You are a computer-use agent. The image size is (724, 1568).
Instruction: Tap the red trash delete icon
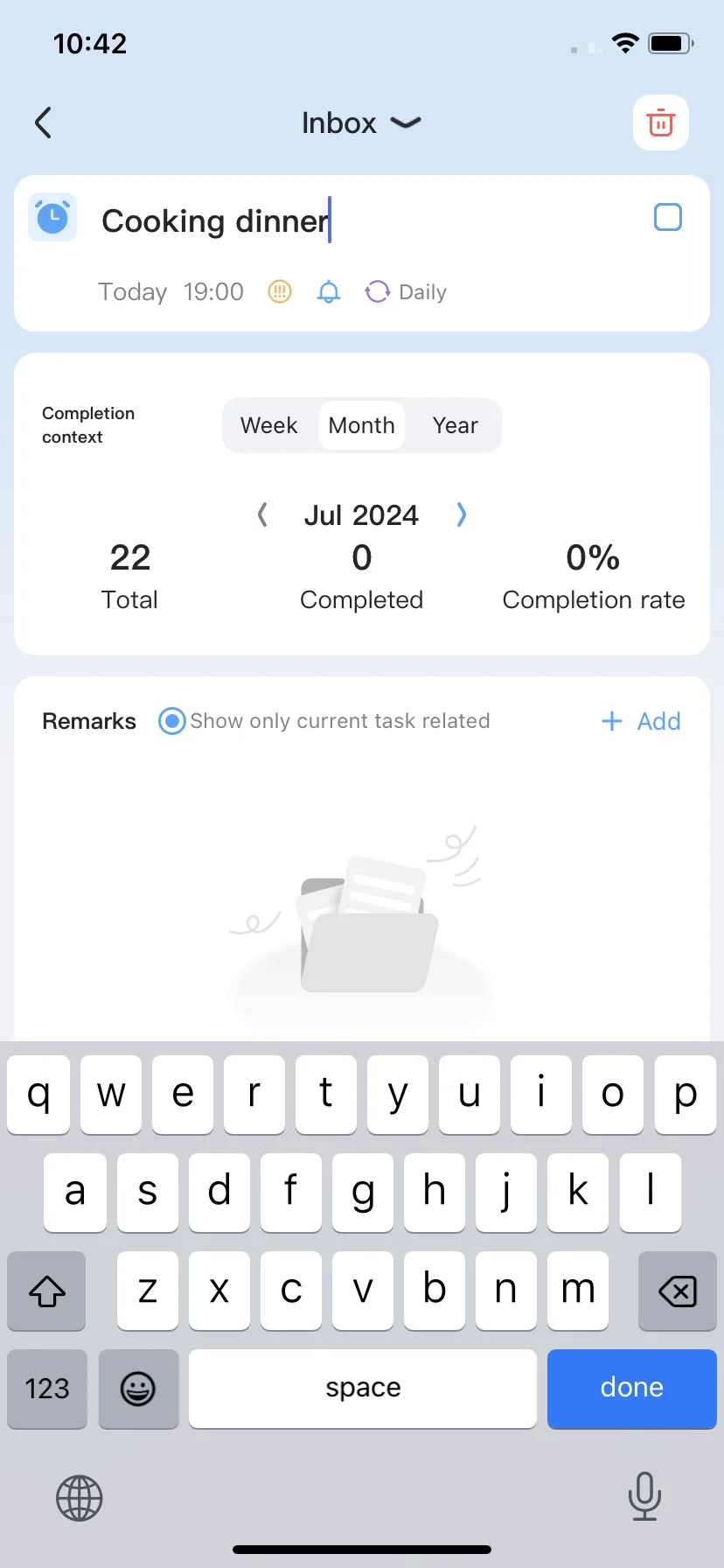click(x=661, y=122)
